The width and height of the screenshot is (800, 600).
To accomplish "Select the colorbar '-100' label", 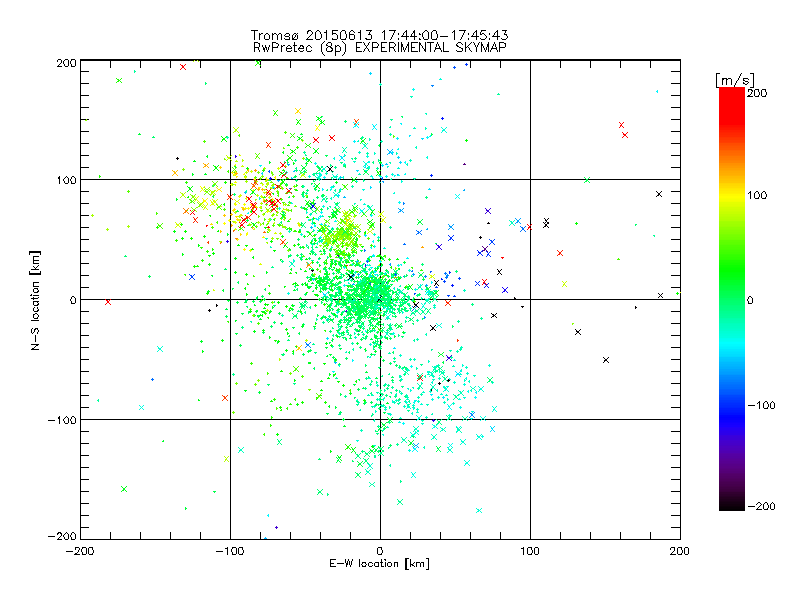I will click(x=761, y=405).
